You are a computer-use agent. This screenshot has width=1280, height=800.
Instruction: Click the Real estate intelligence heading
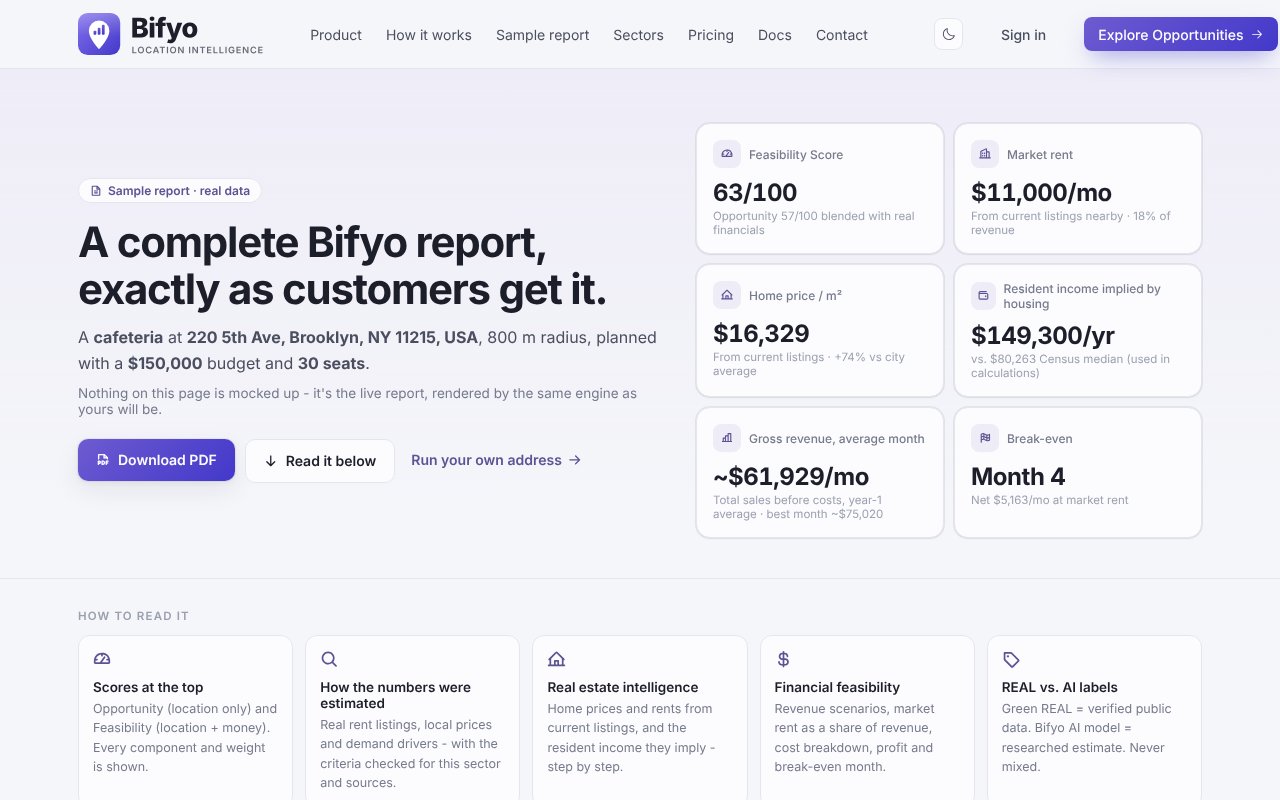(x=623, y=687)
